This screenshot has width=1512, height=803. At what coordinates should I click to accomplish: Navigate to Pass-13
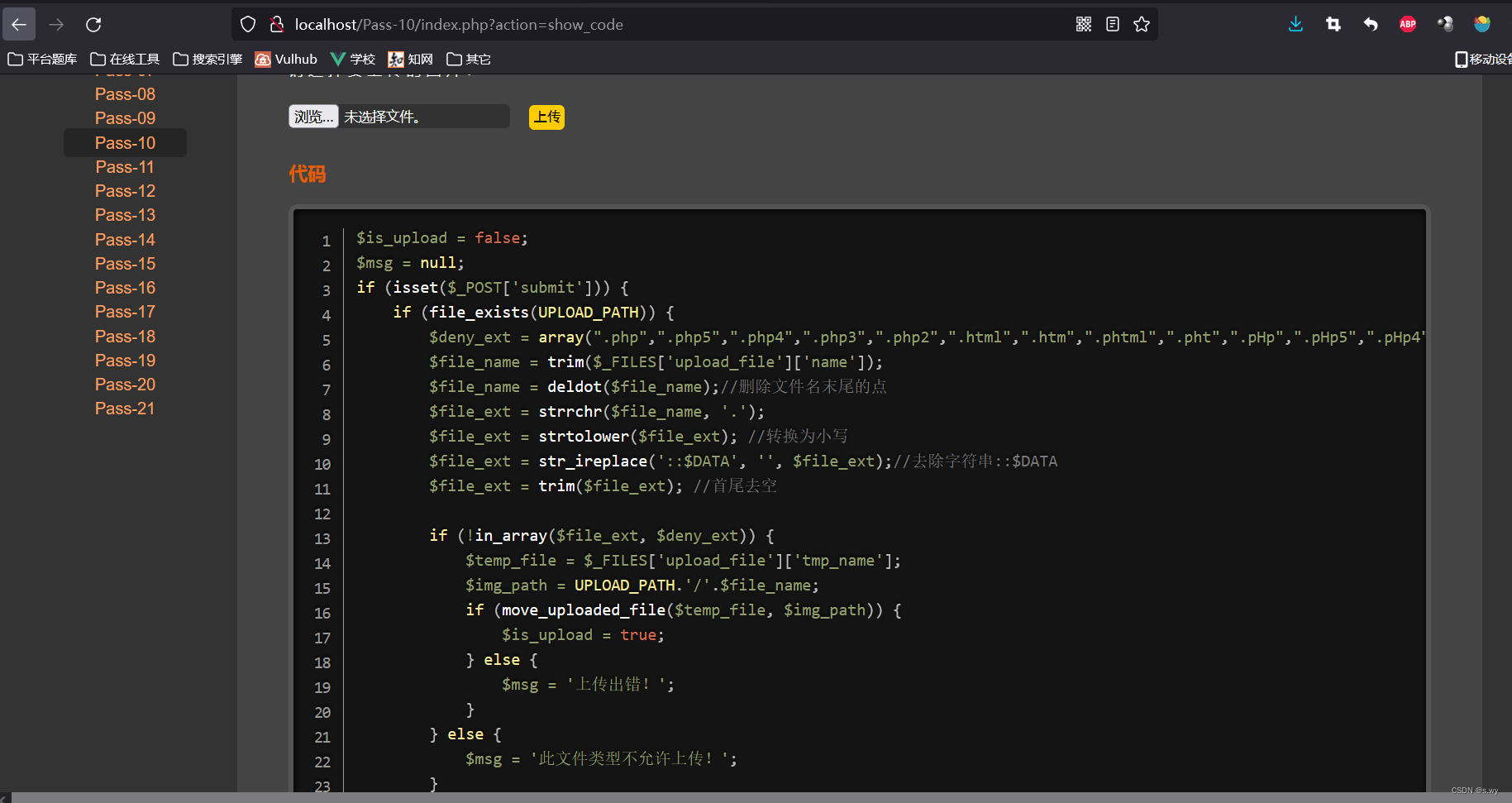click(125, 215)
